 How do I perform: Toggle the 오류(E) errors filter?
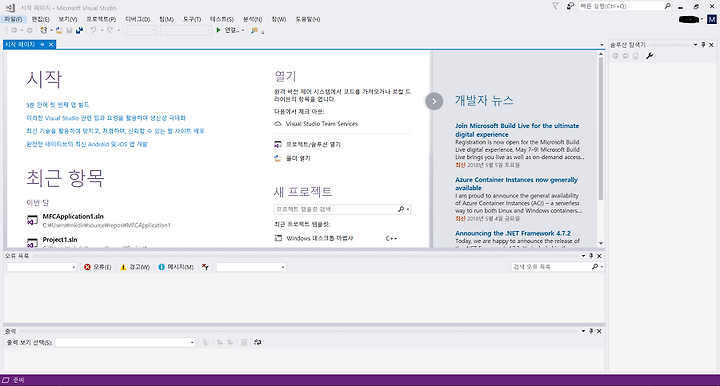click(x=97, y=267)
